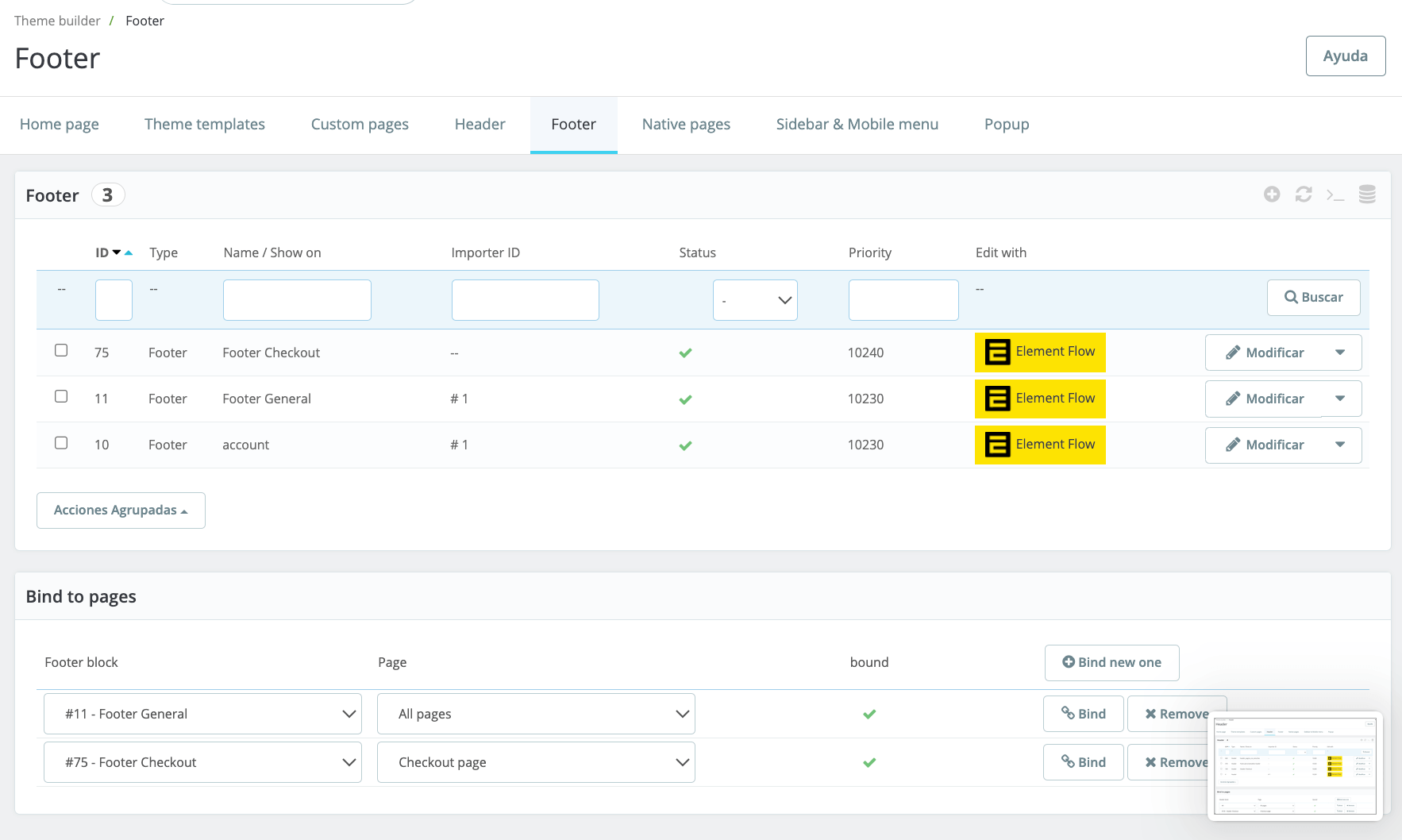Open Element Flow editor for Footer General
The width and height of the screenshot is (1402, 840).
click(1040, 399)
